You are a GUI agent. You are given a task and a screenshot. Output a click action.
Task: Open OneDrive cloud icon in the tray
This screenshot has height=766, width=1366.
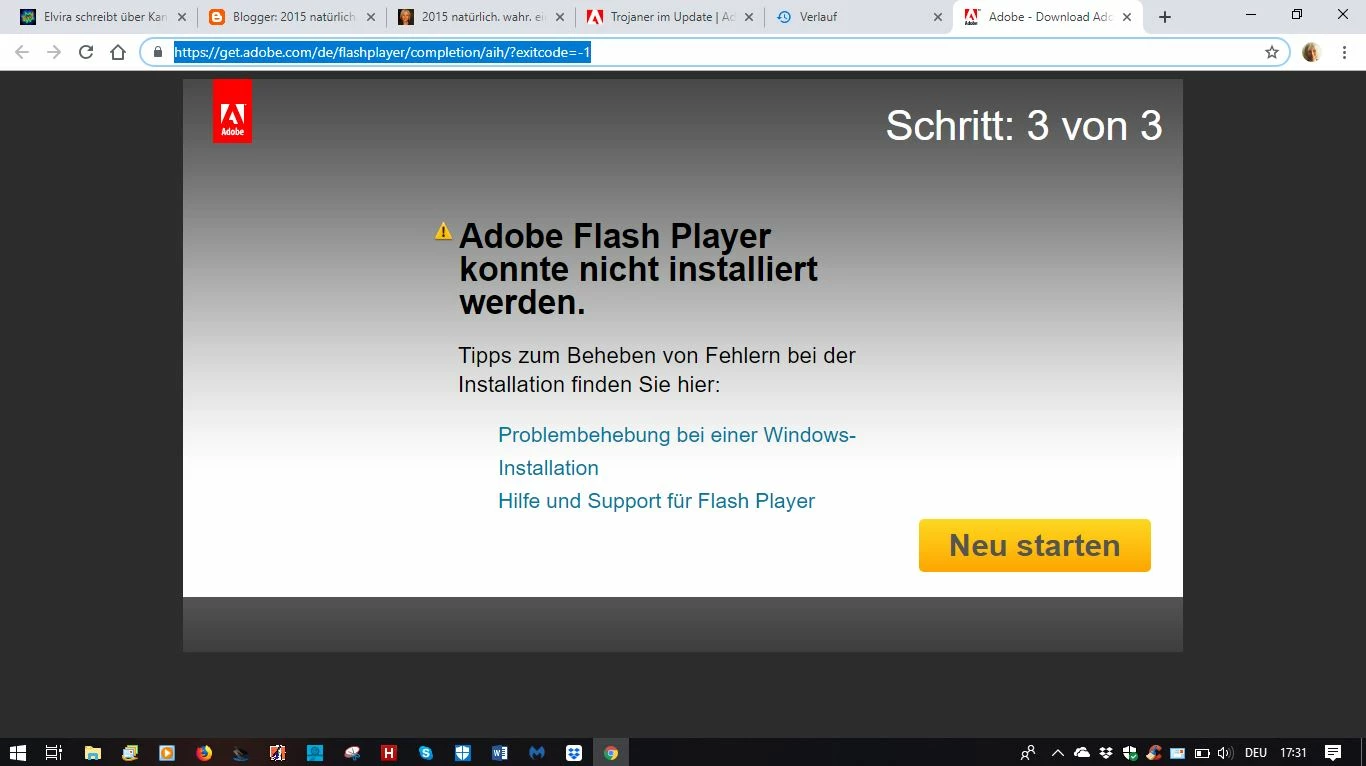coord(1081,753)
